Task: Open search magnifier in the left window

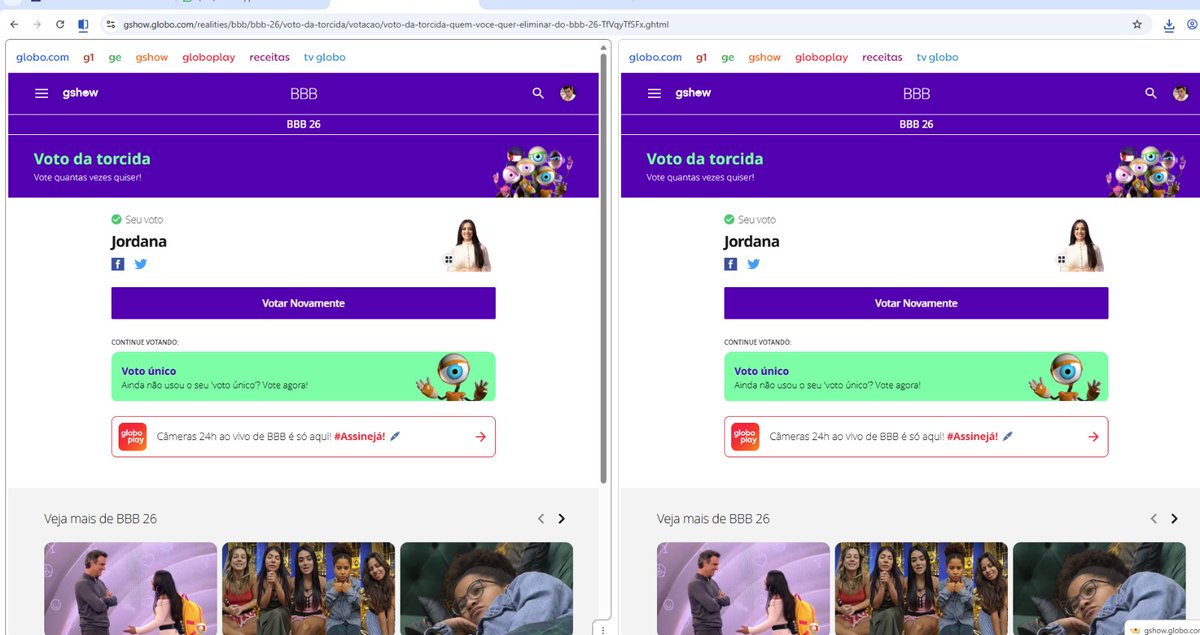Action: (x=538, y=93)
